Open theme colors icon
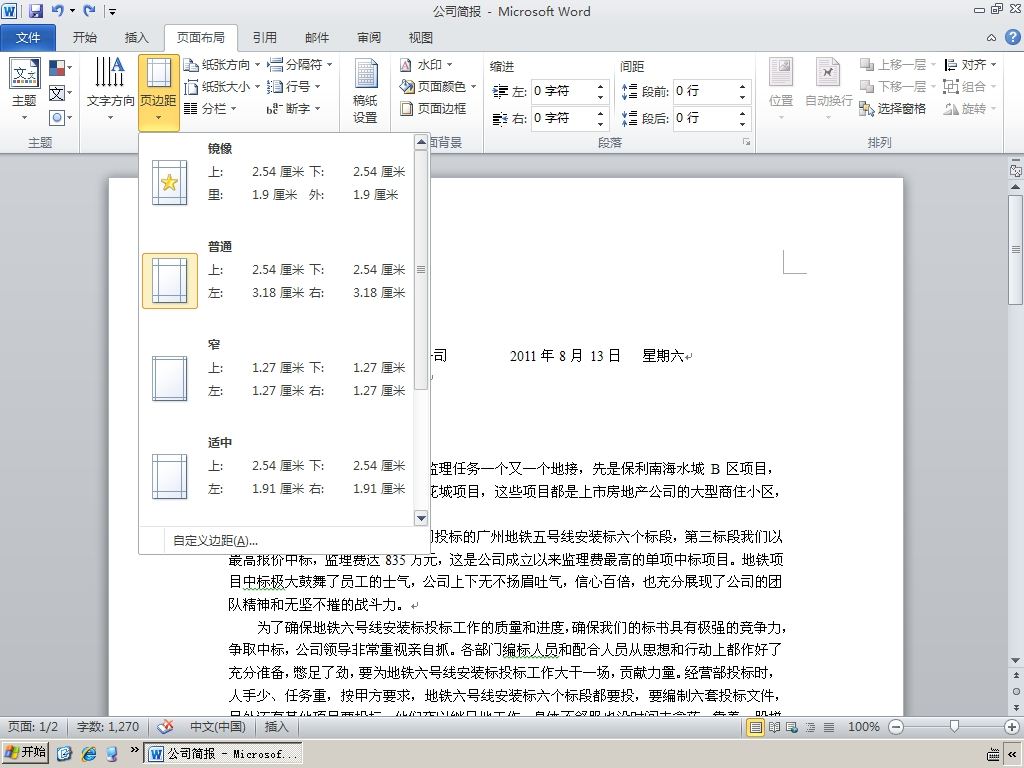The height and width of the screenshot is (768, 1024). [x=60, y=68]
